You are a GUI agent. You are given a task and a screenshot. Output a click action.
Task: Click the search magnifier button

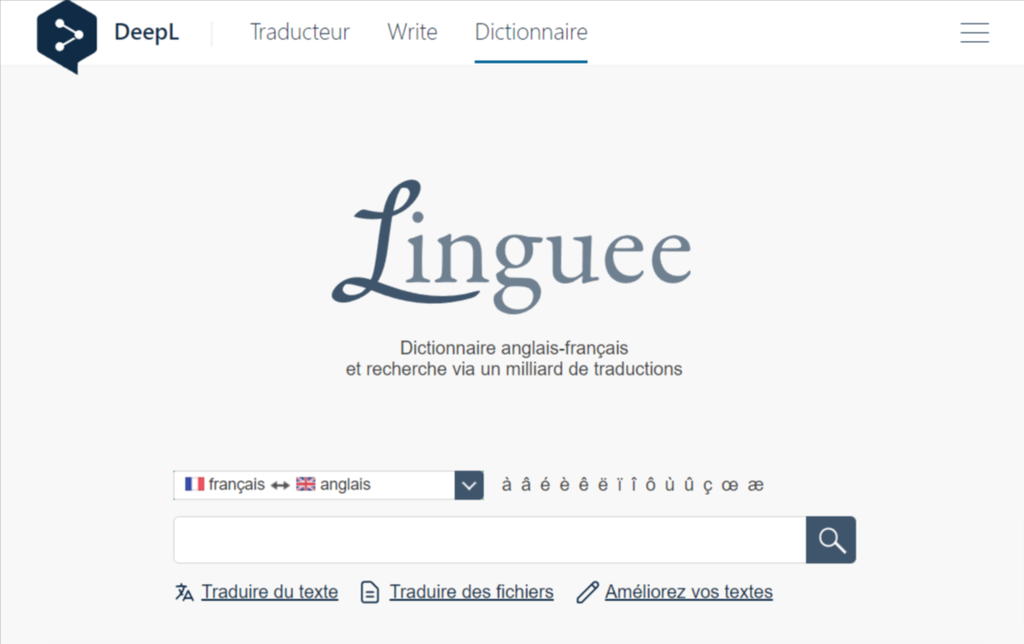830,539
